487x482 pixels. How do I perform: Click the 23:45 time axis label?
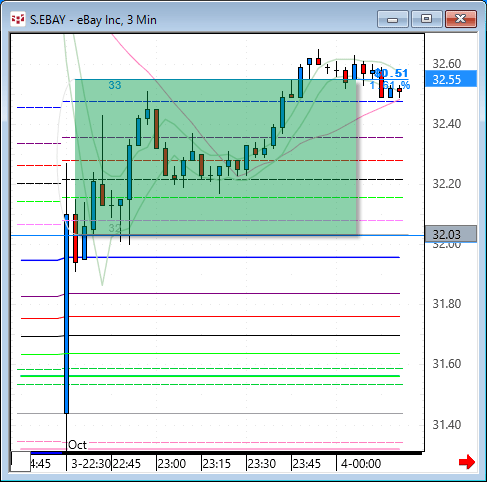point(306,464)
